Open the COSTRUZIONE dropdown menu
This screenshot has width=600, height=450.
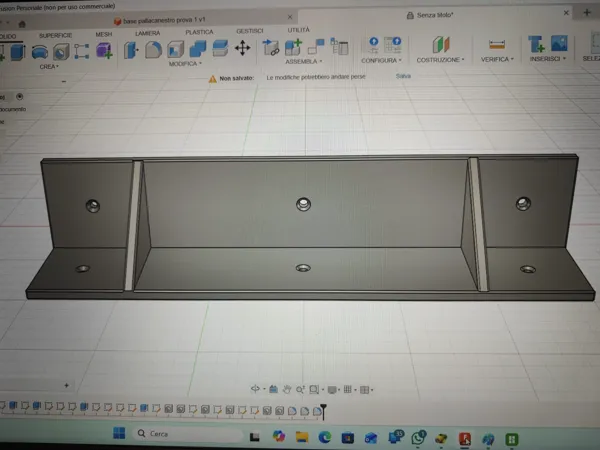440,60
